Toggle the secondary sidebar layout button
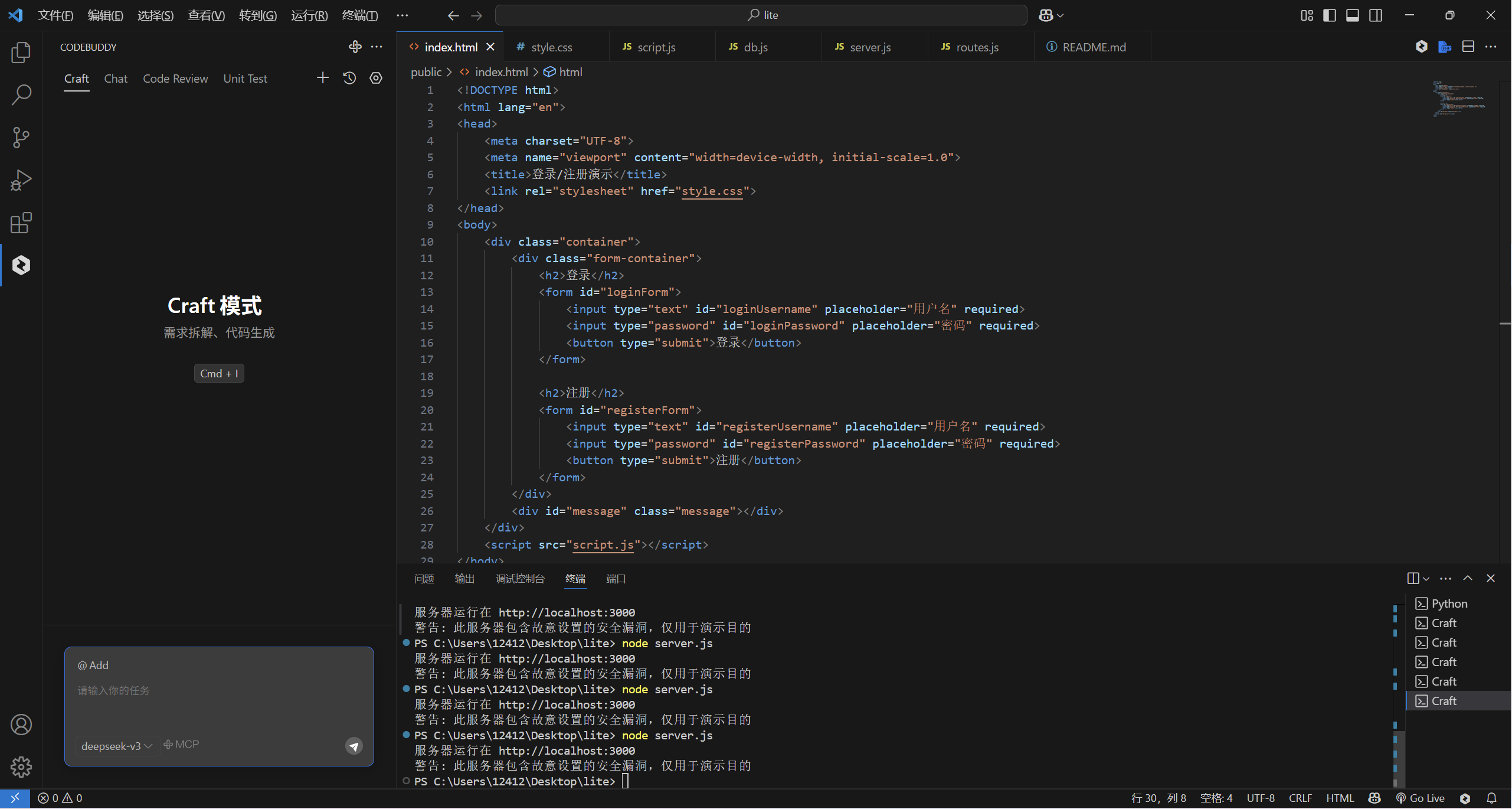Viewport: 1512px width, 809px height. tap(1376, 15)
